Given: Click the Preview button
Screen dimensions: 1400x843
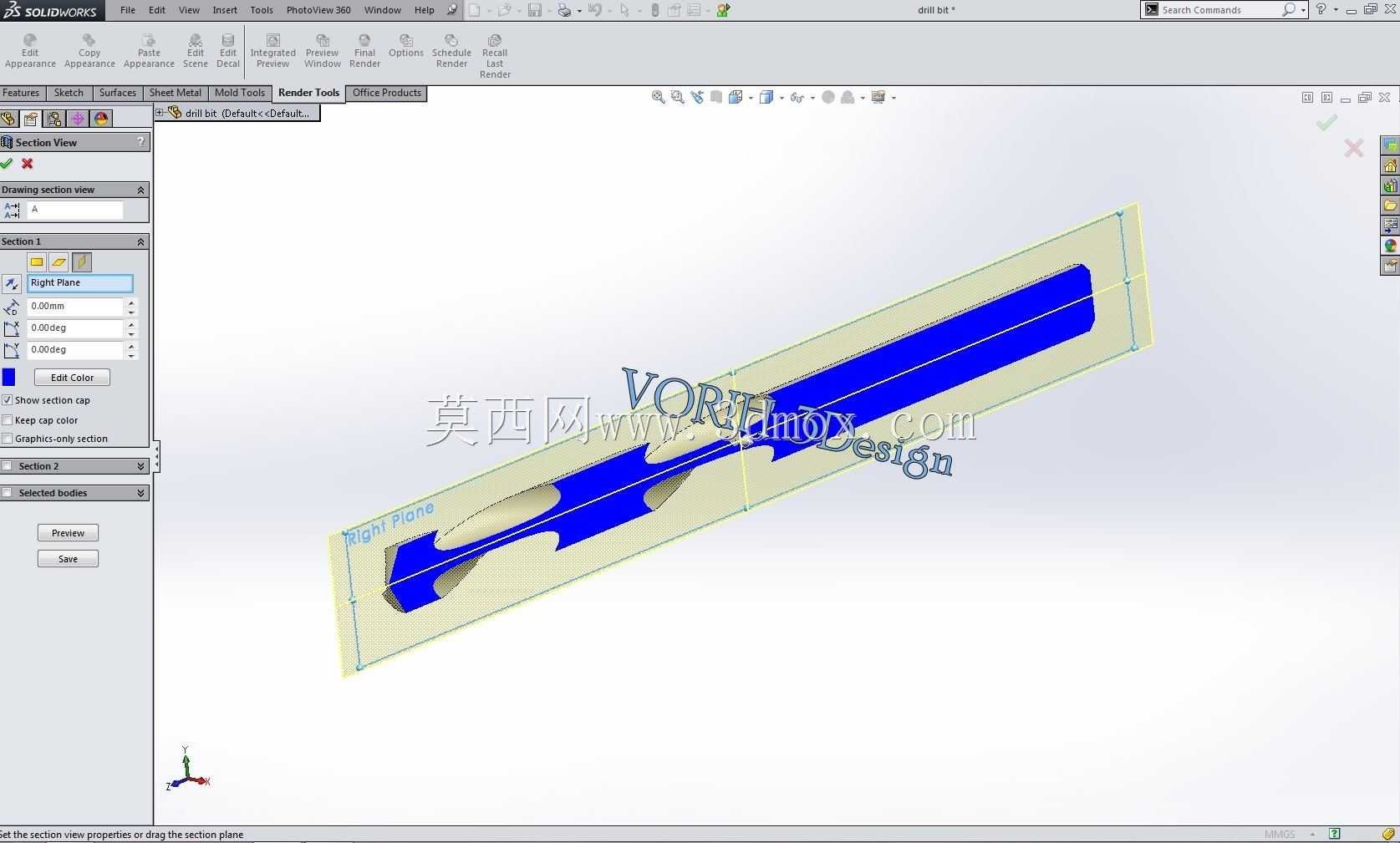Looking at the screenshot, I should point(68,533).
